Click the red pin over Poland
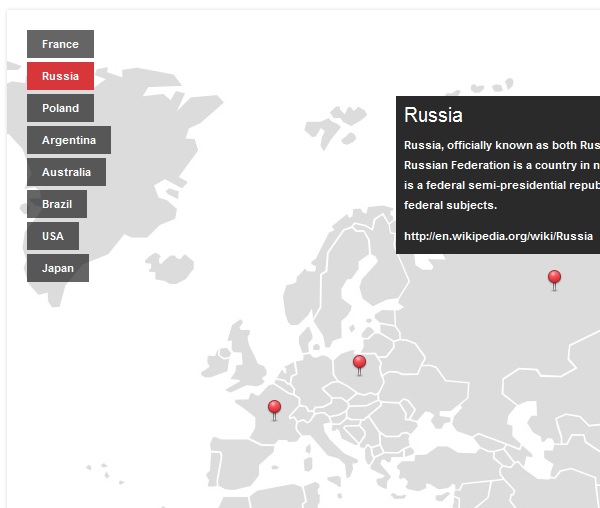Image resolution: width=600 pixels, height=508 pixels. click(359, 363)
